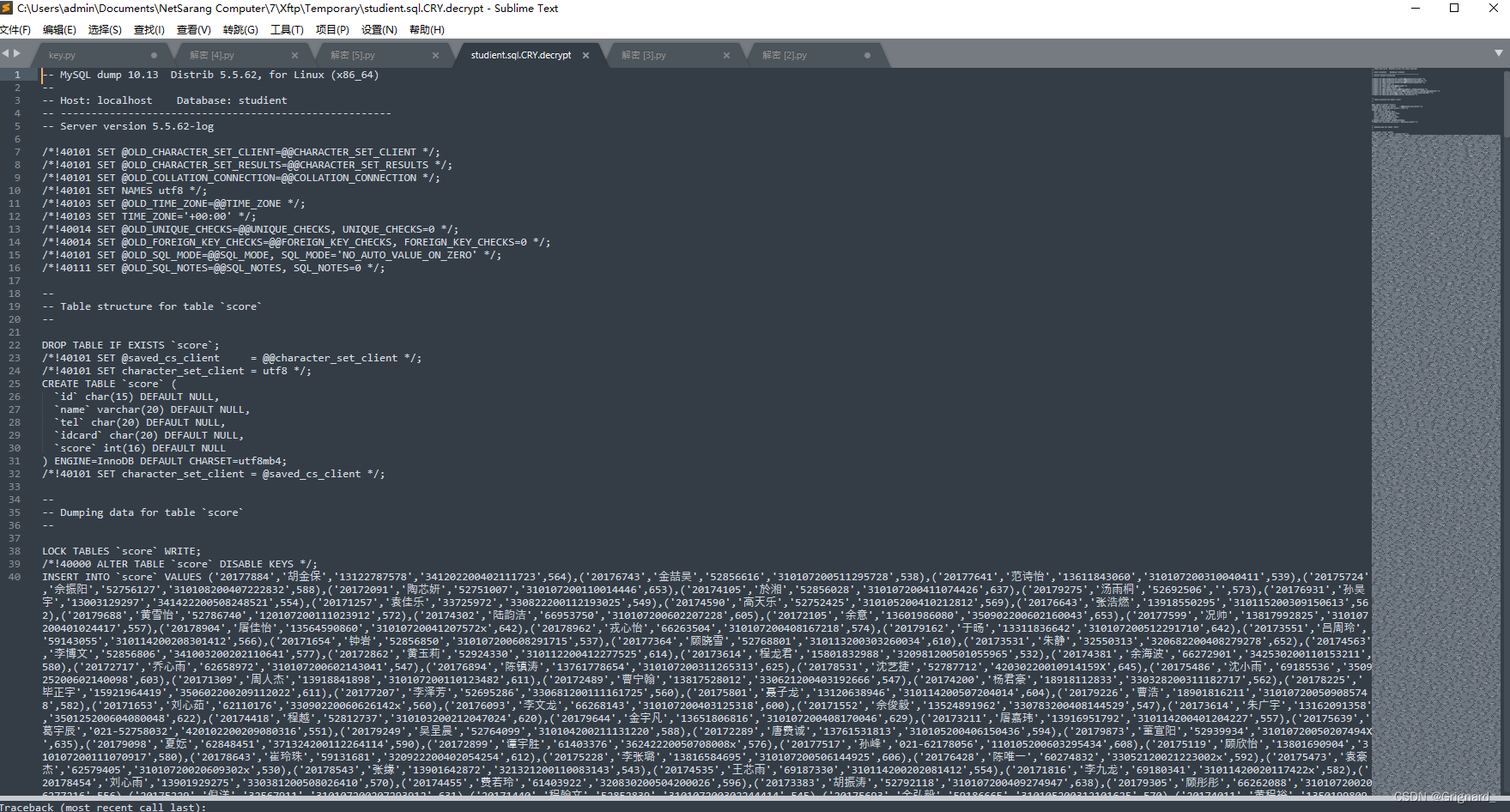Maximize the Sublime Text window
The height and width of the screenshot is (812, 1510).
point(1454,8)
